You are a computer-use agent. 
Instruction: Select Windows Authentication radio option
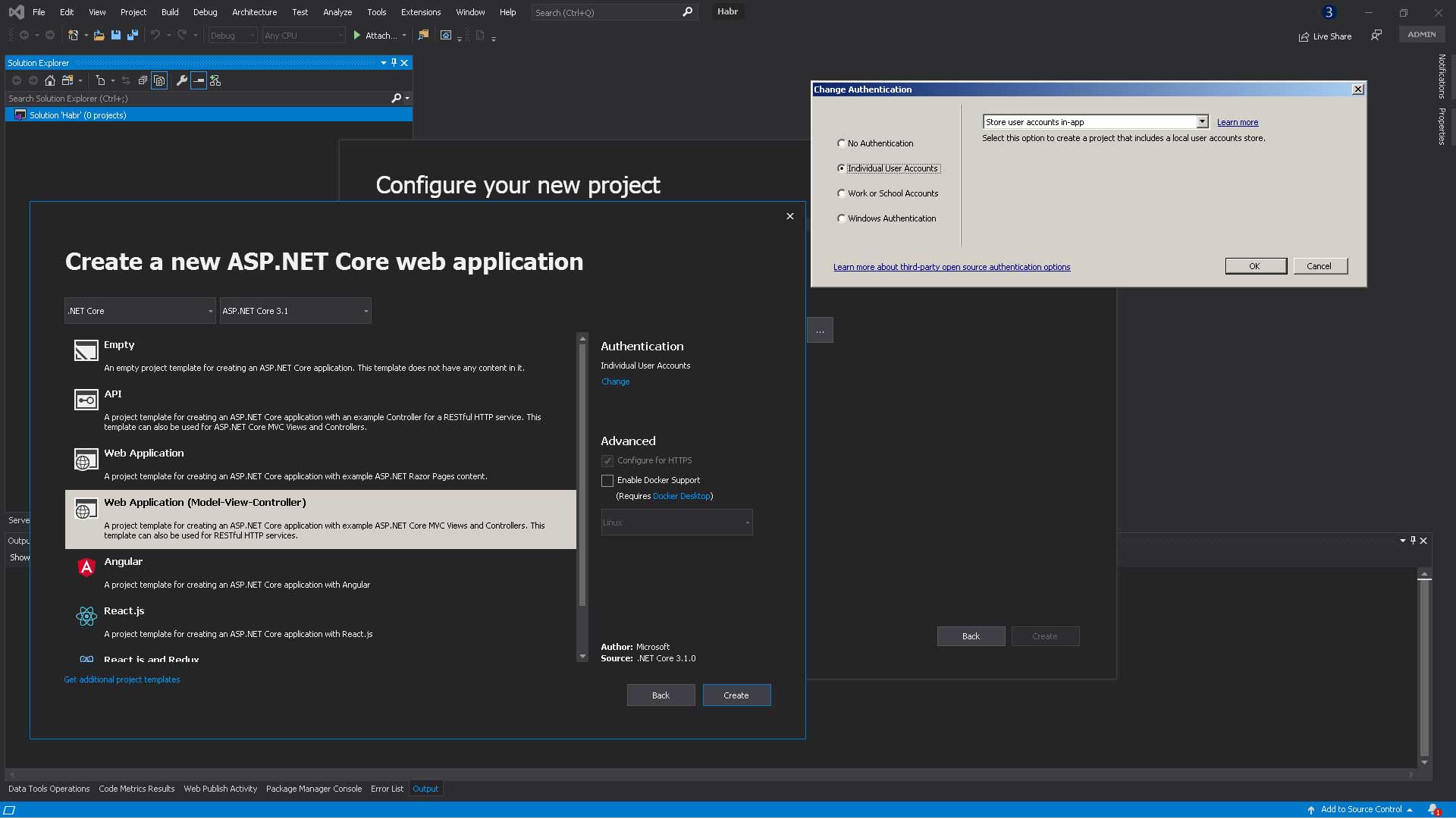(x=841, y=218)
